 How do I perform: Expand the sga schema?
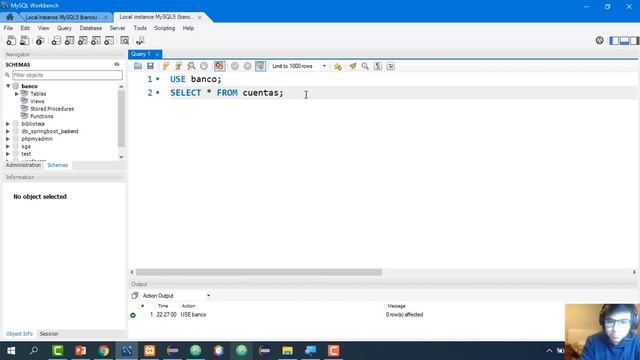(8, 147)
